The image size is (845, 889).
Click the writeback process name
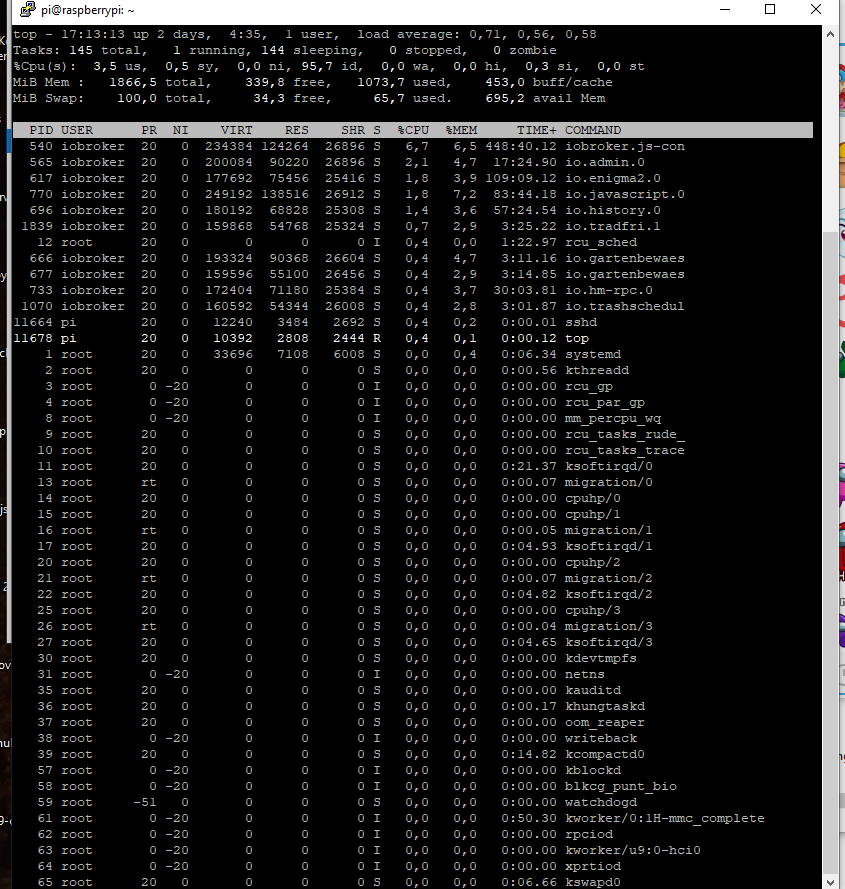(x=601, y=738)
